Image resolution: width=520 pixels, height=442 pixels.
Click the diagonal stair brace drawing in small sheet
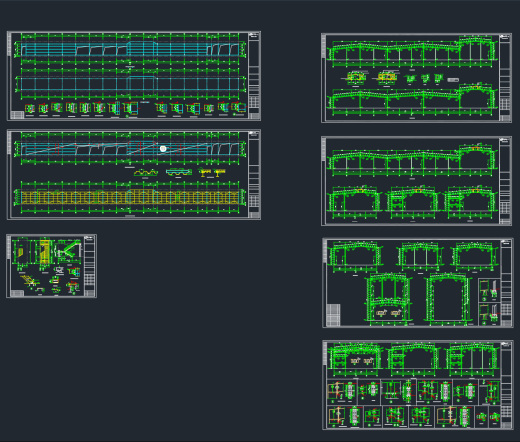pos(69,251)
